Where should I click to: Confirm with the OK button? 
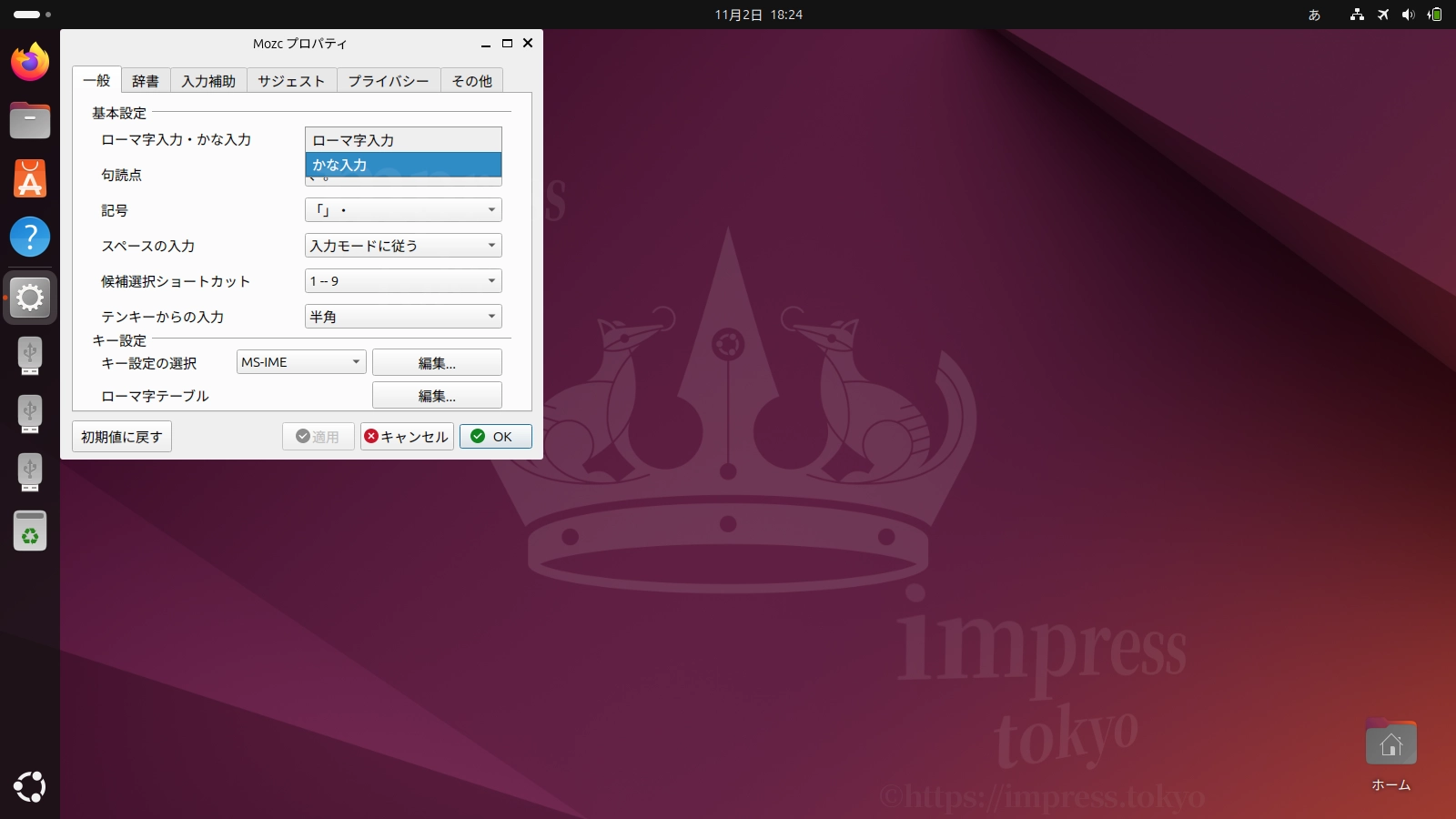point(496,437)
